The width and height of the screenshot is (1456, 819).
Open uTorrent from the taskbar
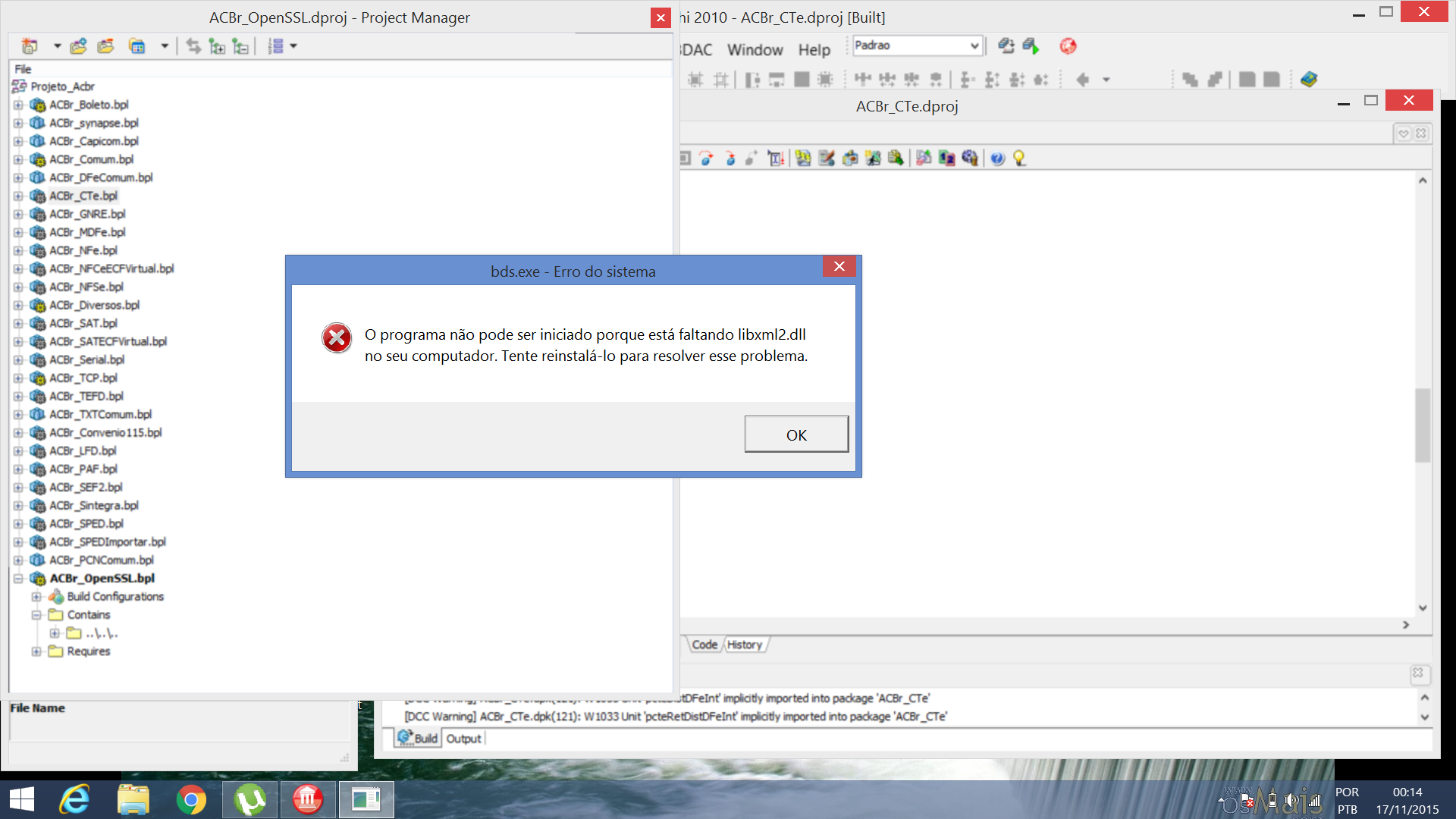click(x=249, y=799)
